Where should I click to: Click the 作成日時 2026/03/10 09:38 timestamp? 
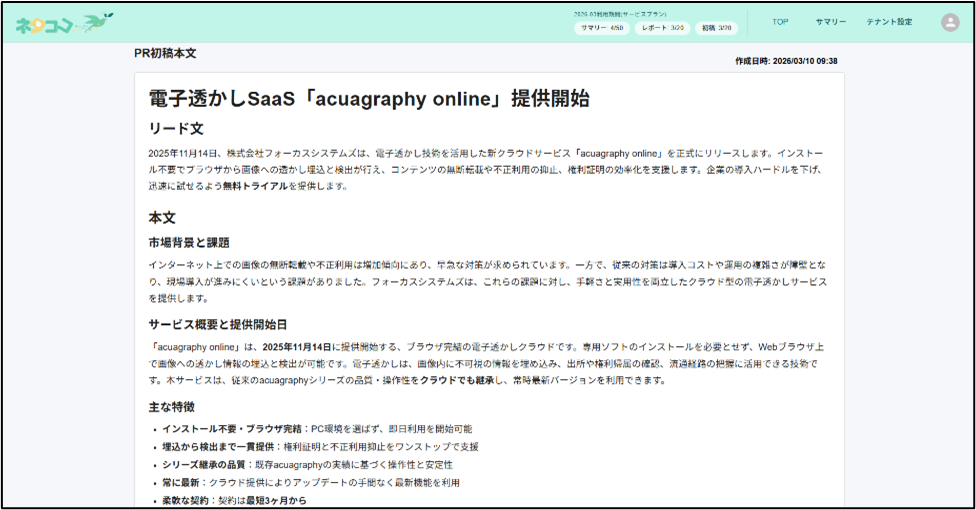(x=786, y=61)
